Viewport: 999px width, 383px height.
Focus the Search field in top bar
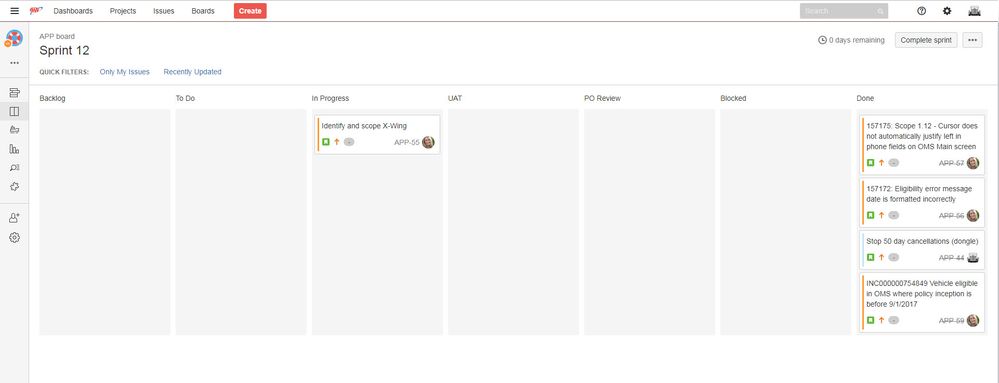point(844,11)
